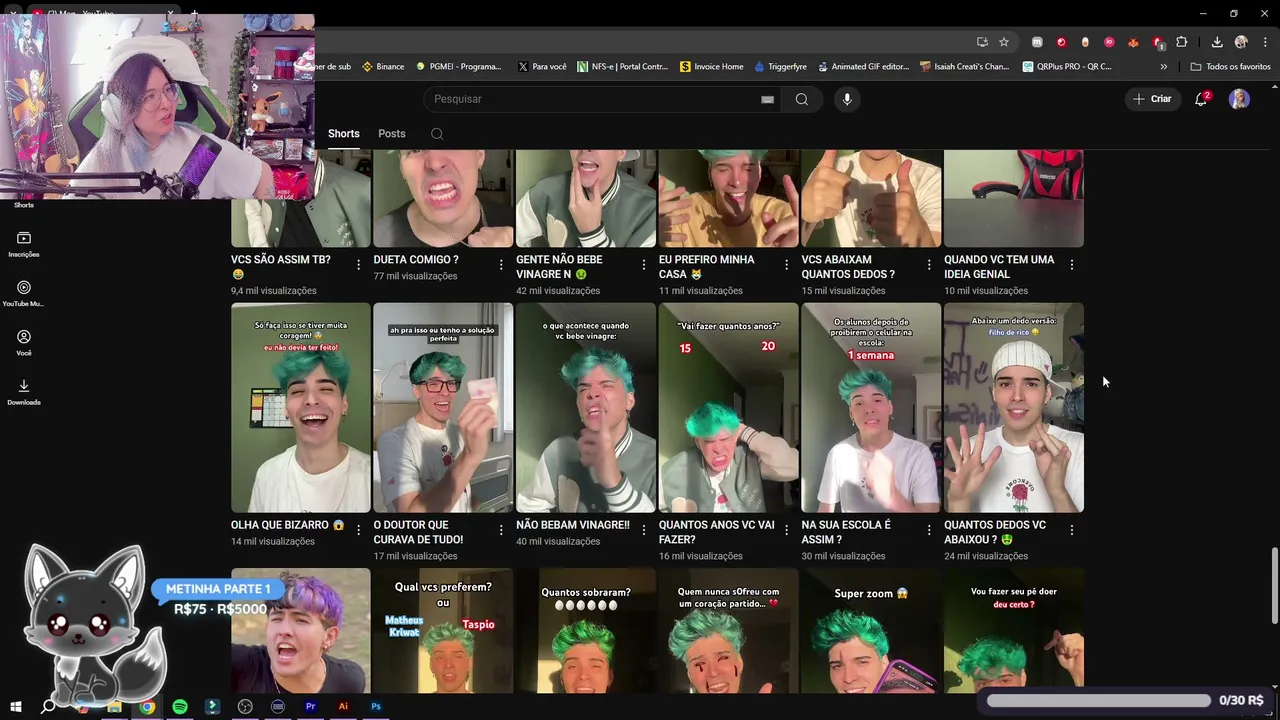Image resolution: width=1280 pixels, height=720 pixels.
Task: Open Você in the sidebar
Action: pyautogui.click(x=24, y=343)
